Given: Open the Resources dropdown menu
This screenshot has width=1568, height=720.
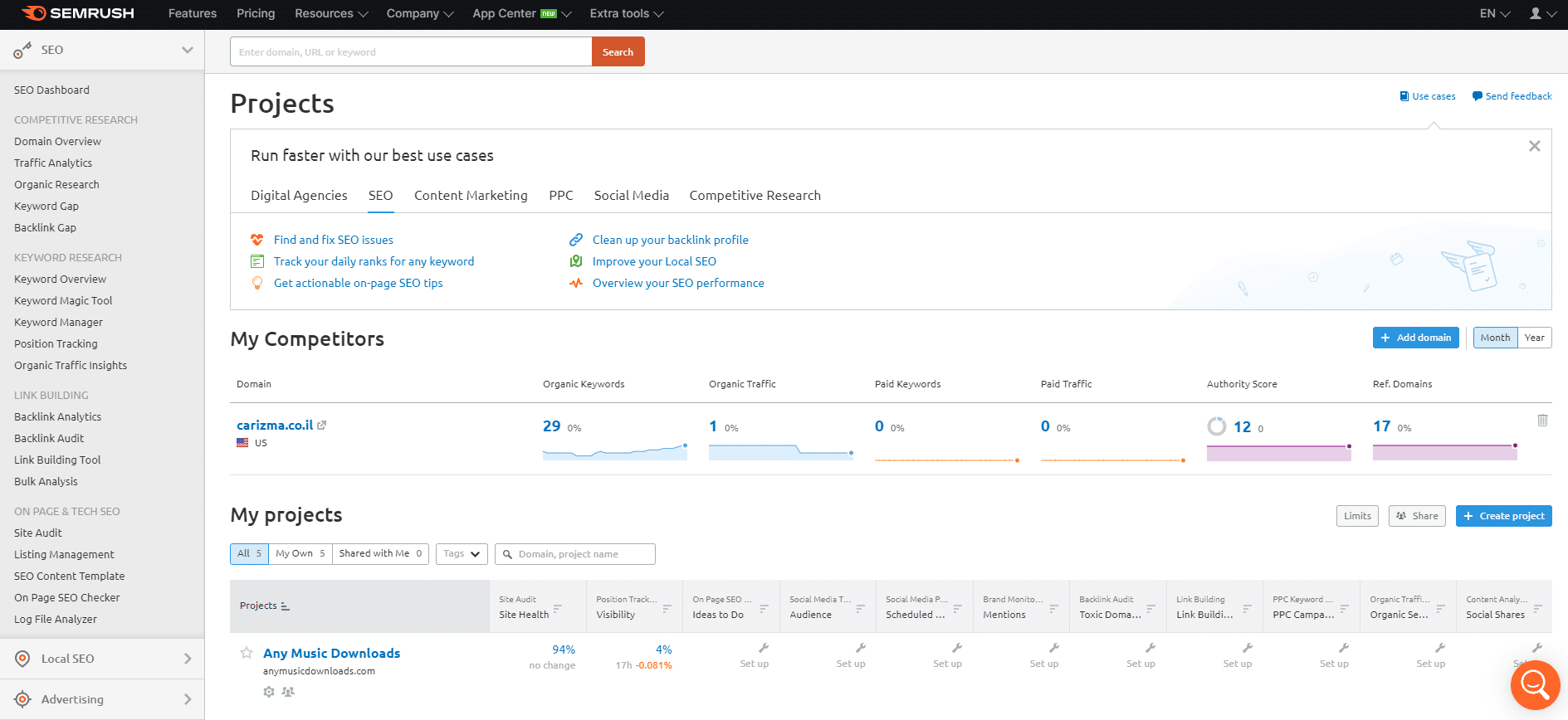Looking at the screenshot, I should click(331, 13).
